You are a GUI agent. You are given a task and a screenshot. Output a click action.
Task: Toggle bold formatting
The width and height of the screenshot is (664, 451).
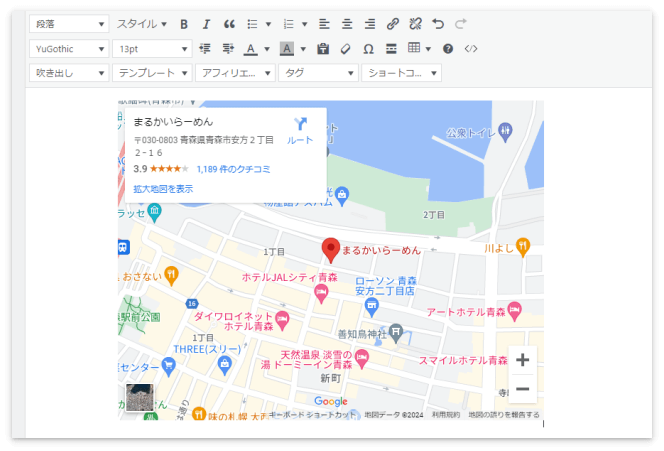(x=184, y=24)
